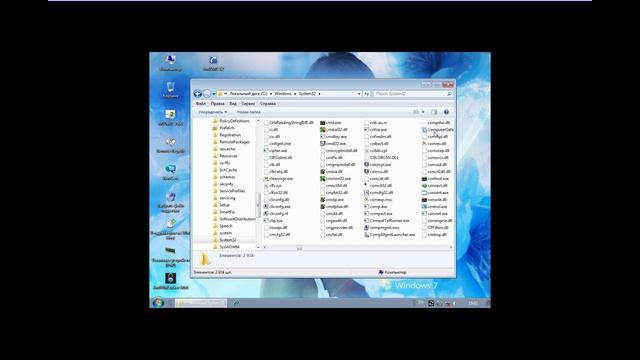The image size is (640, 360).
Task: Select the convert.exe file icon
Action: point(424,213)
